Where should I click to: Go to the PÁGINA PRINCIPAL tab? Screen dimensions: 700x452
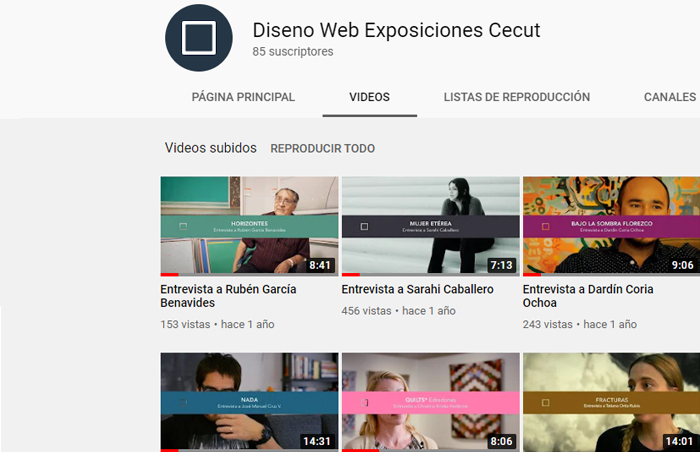(x=243, y=97)
